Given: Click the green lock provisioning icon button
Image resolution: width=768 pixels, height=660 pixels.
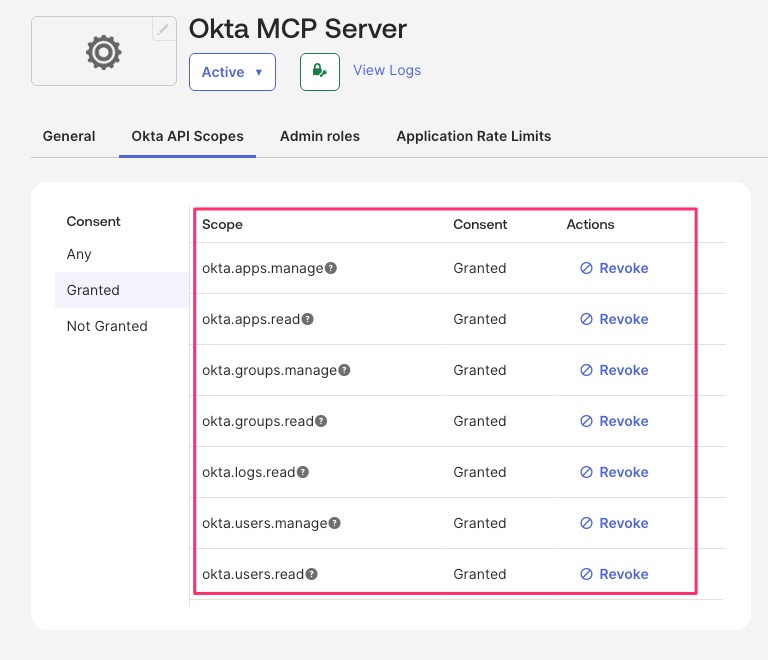Looking at the screenshot, I should coord(319,72).
